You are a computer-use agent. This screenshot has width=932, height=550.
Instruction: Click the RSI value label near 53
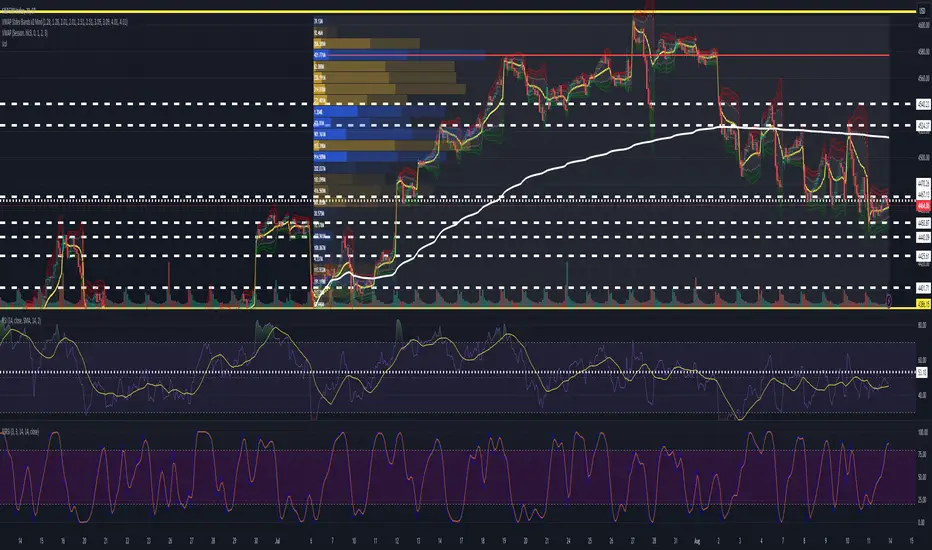(922, 372)
